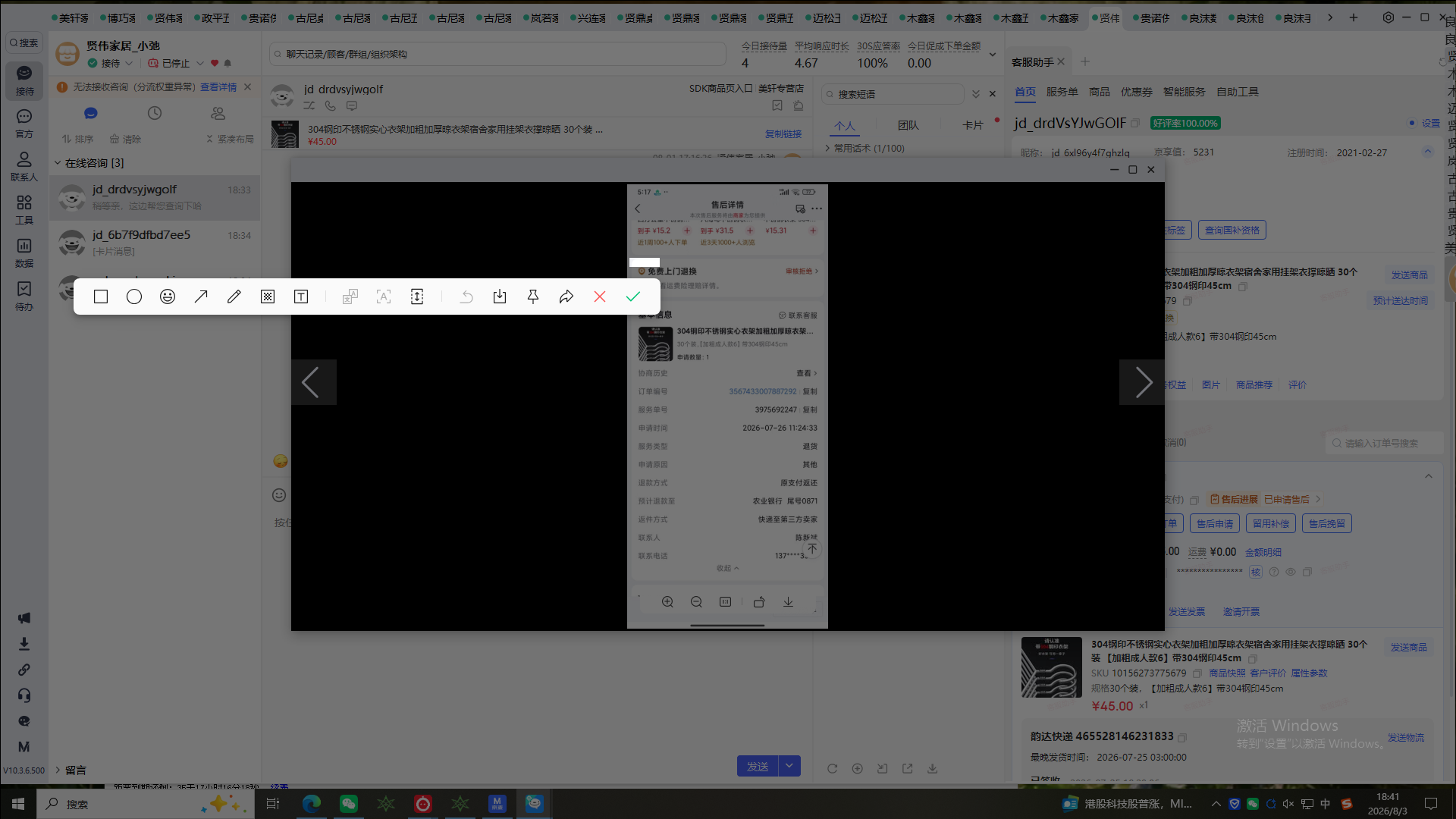Open the Windows notification center
Screen dimensions: 1456x819
point(1431,804)
